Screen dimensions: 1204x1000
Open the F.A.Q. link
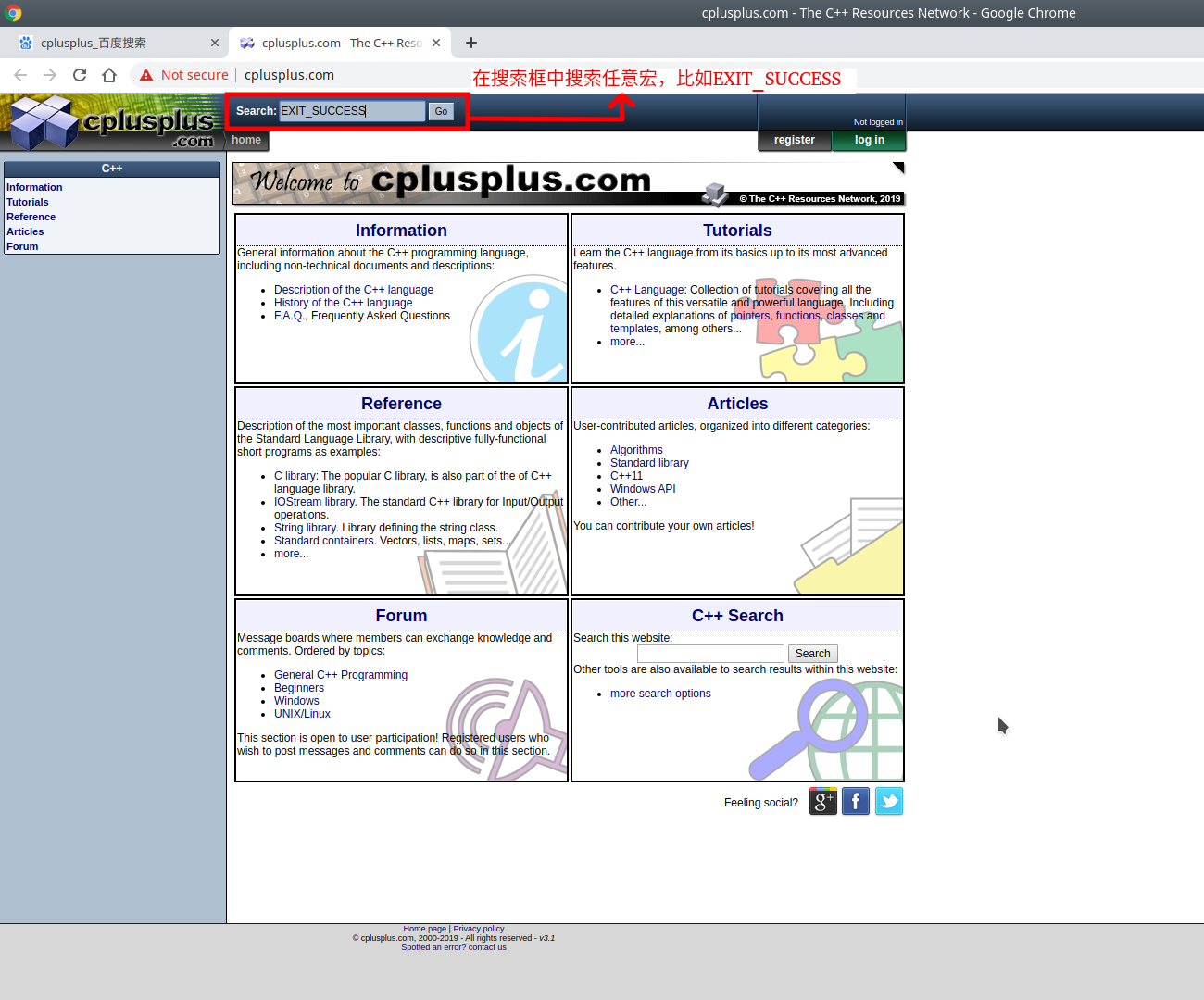click(288, 316)
